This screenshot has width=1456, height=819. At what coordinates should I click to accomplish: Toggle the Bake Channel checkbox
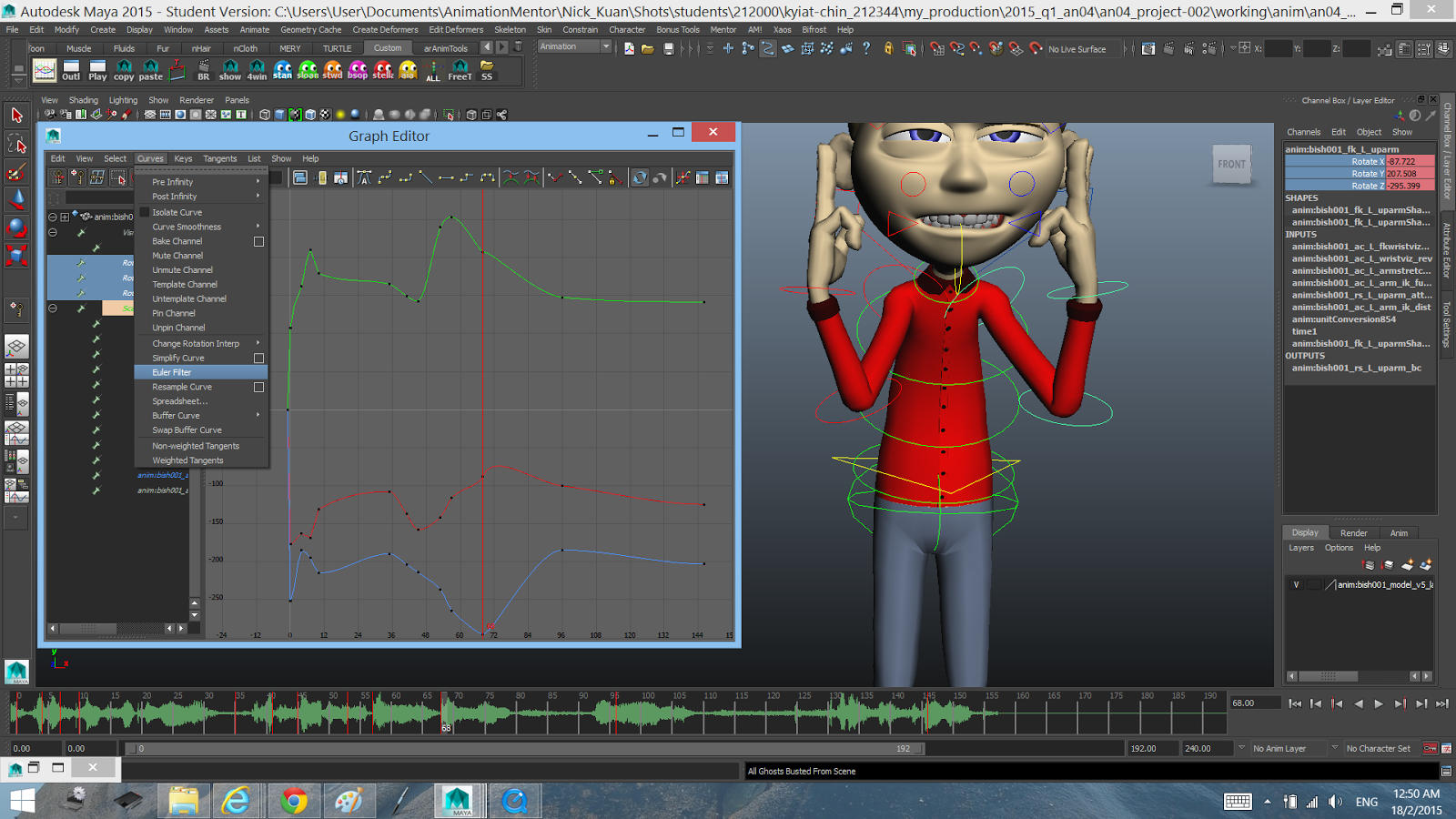tap(258, 241)
